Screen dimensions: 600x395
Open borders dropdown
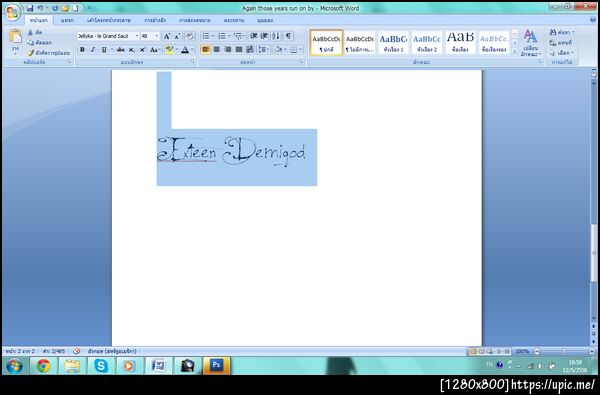coord(300,50)
